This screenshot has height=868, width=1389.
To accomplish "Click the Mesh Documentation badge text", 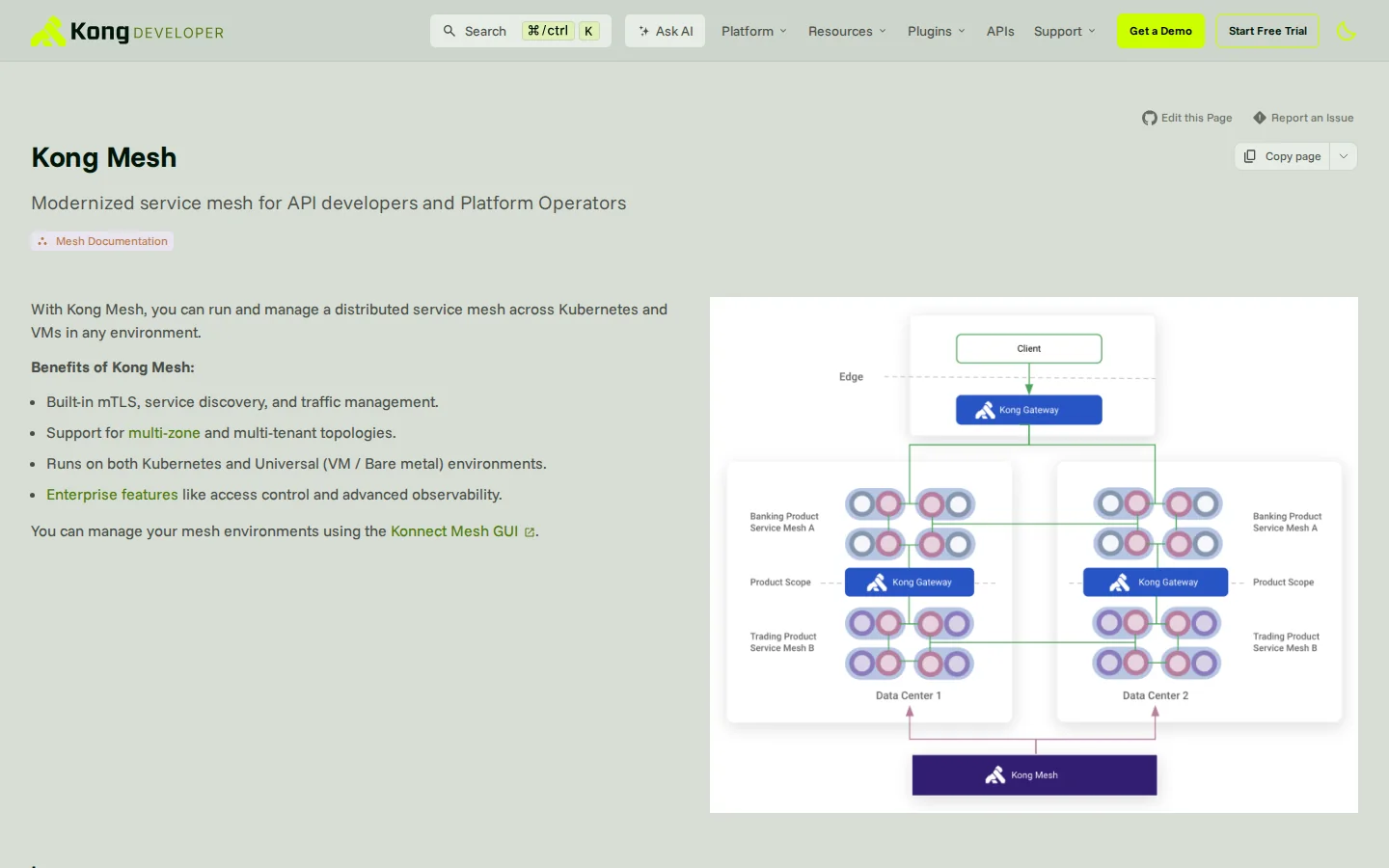I will [x=112, y=241].
